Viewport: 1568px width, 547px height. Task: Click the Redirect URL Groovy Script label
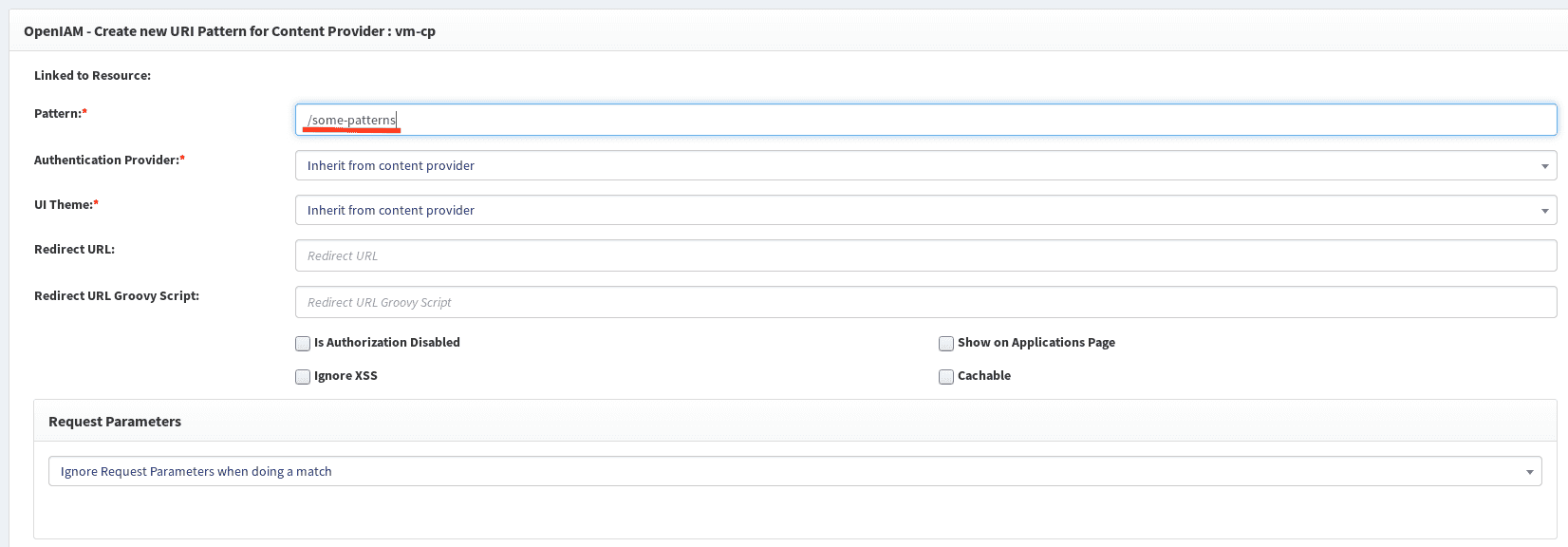point(117,295)
